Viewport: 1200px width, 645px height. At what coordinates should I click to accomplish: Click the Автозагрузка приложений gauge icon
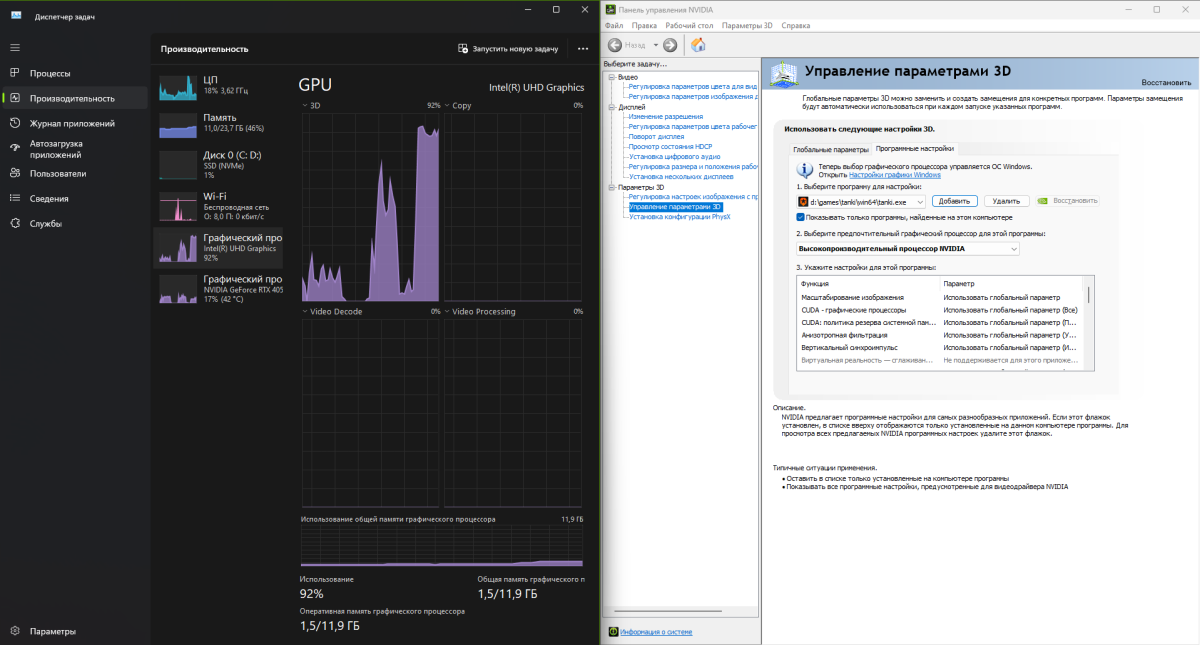15,149
